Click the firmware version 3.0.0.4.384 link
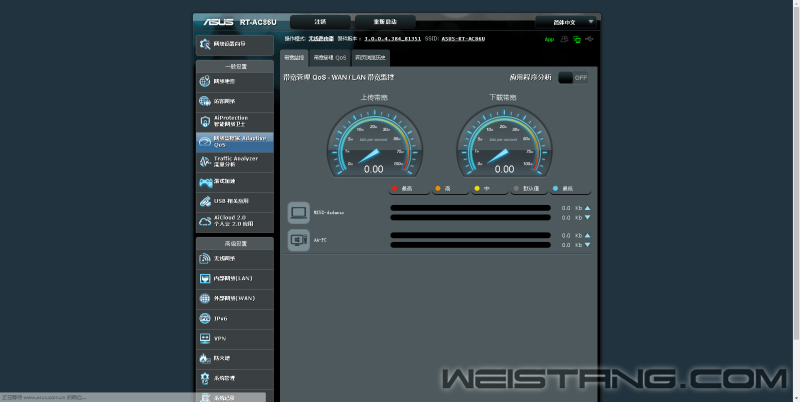The height and width of the screenshot is (402, 800). pyautogui.click(x=392, y=39)
